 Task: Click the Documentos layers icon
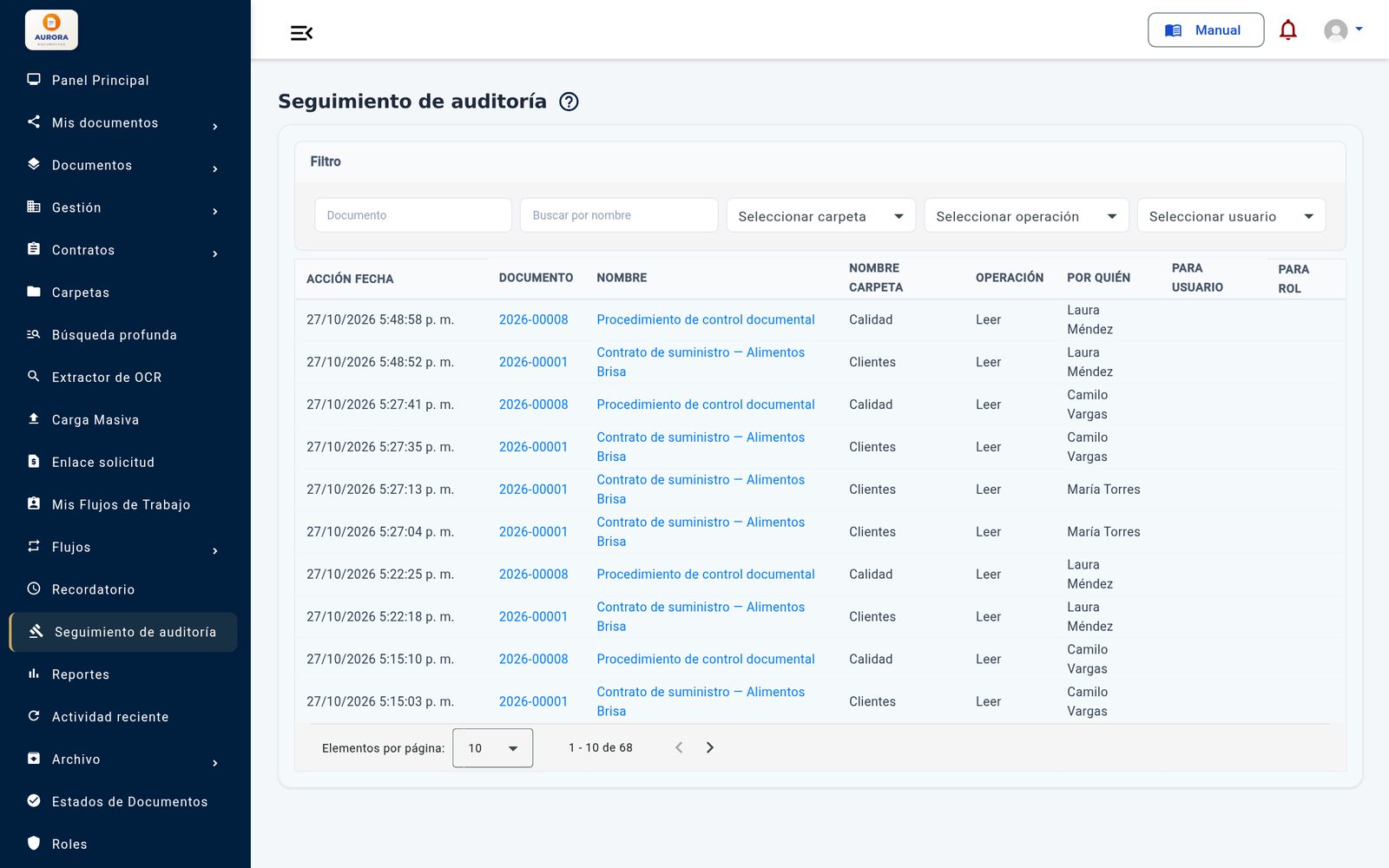point(34,164)
